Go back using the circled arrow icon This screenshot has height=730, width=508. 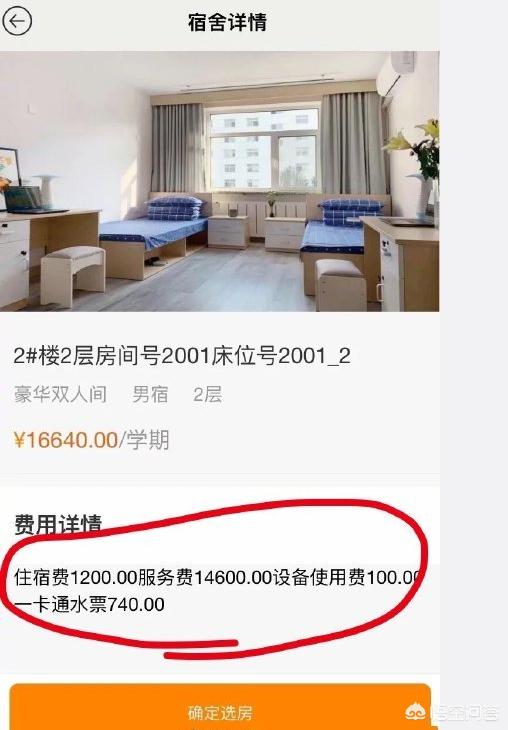17,22
